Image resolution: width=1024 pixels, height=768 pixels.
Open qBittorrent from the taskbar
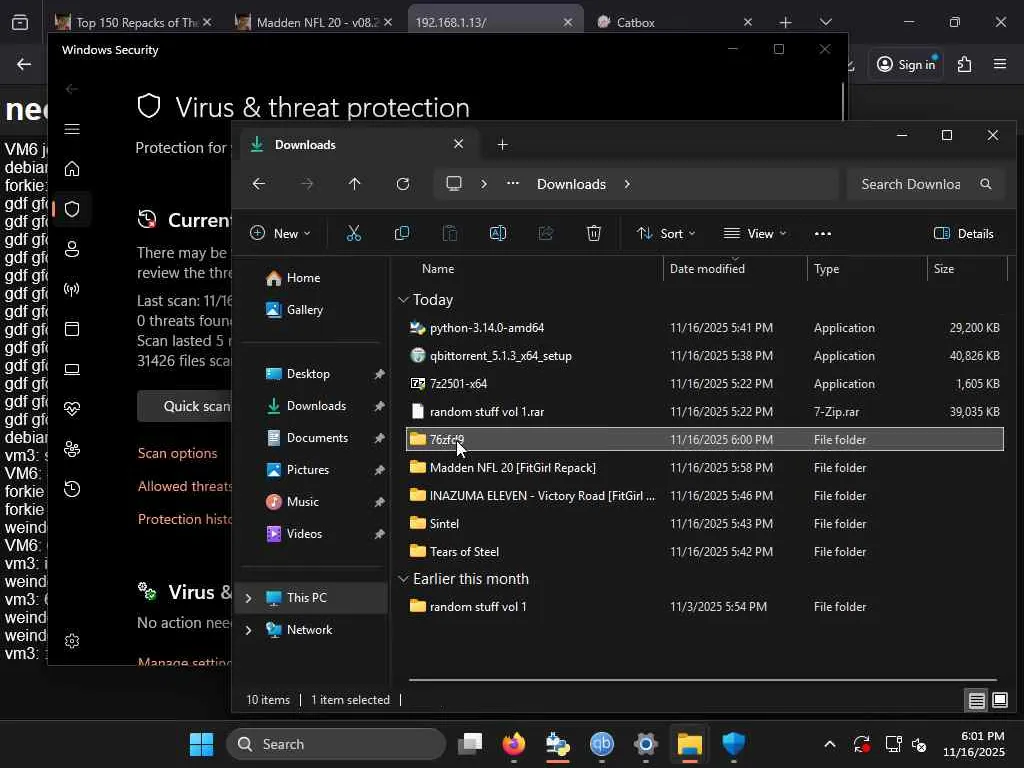[601, 744]
